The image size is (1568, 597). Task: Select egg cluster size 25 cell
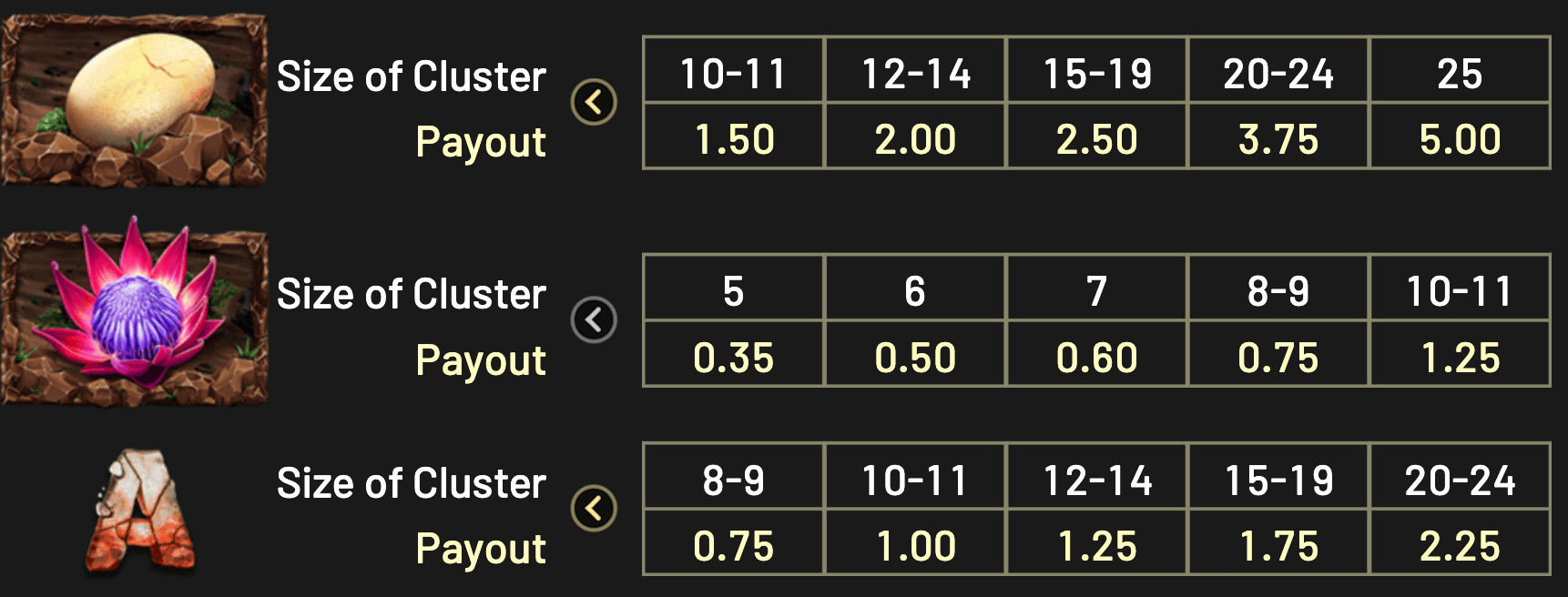point(1460,72)
